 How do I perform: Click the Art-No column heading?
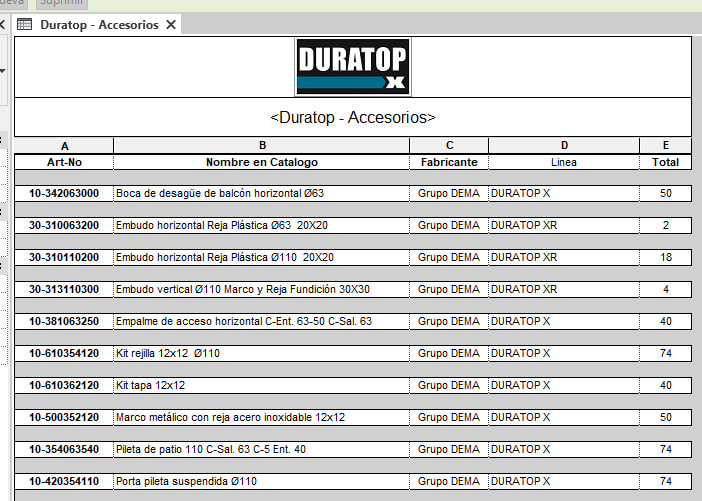click(x=64, y=162)
